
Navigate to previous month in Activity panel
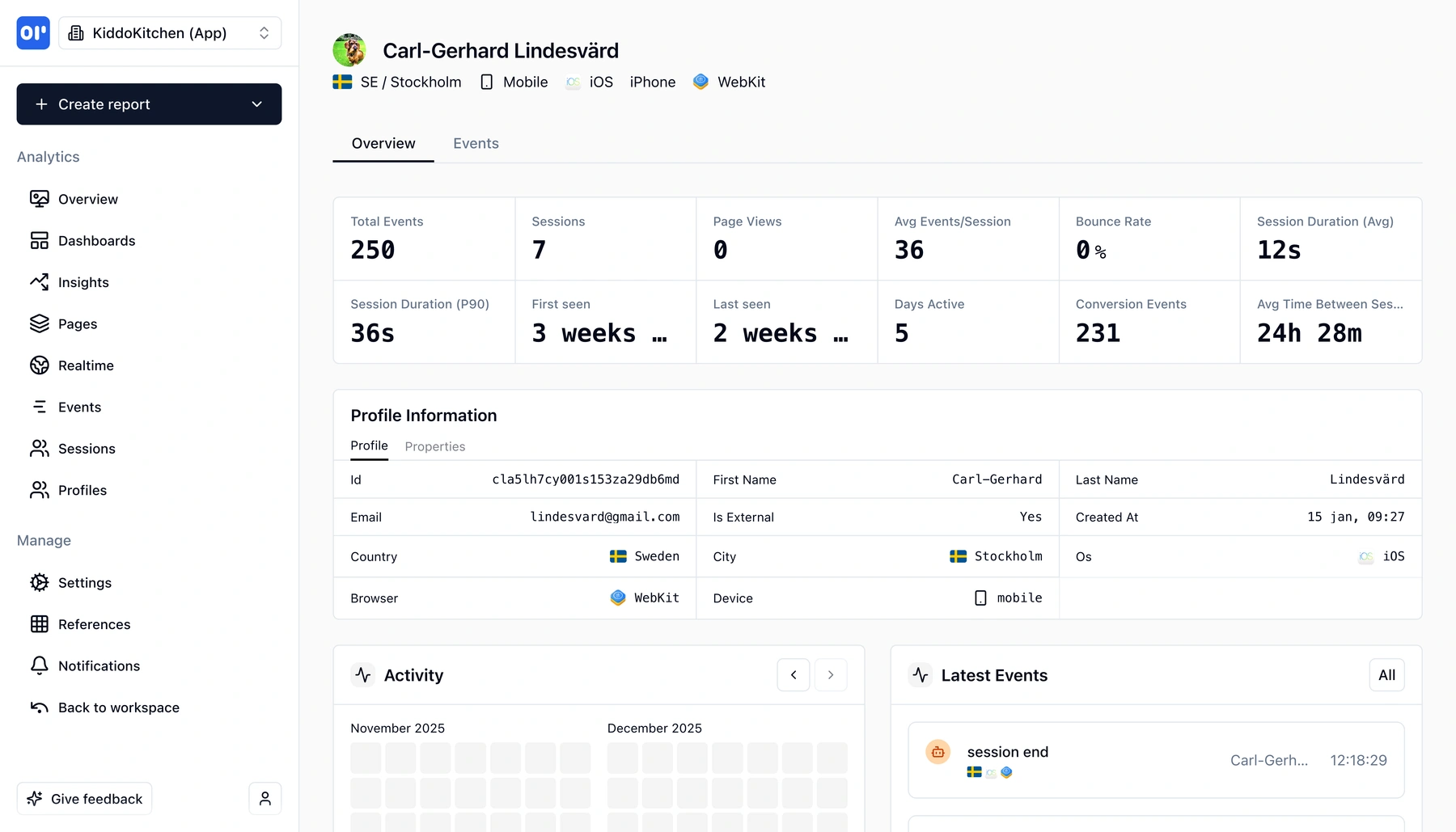coord(794,674)
